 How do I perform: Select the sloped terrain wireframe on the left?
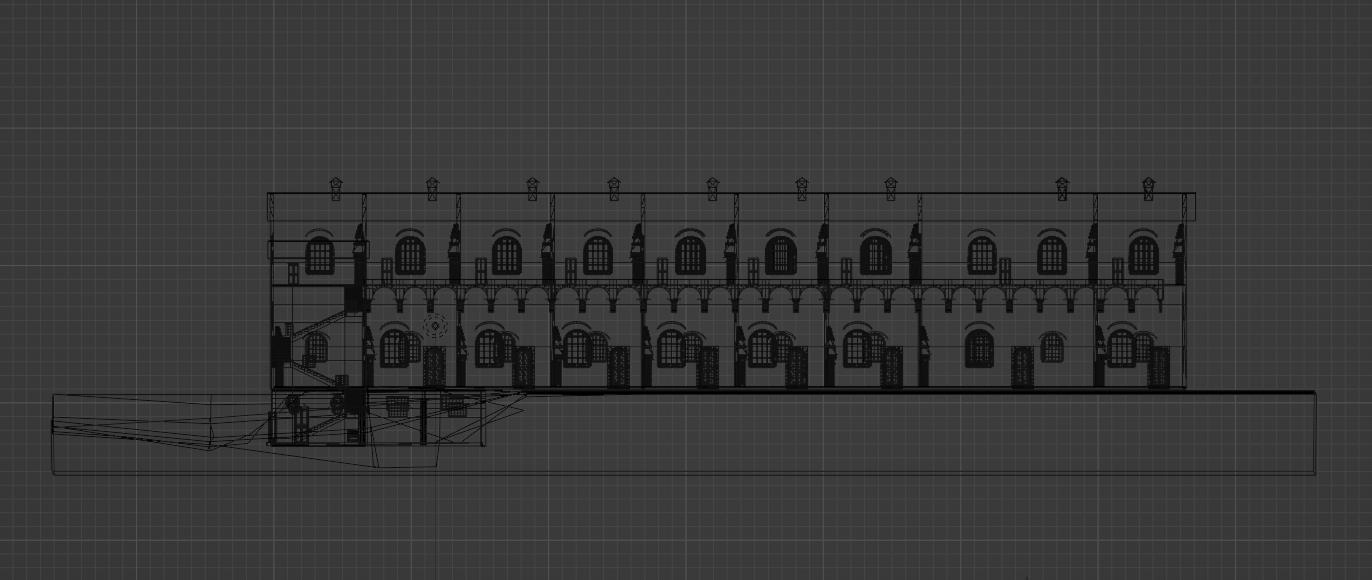(x=150, y=420)
